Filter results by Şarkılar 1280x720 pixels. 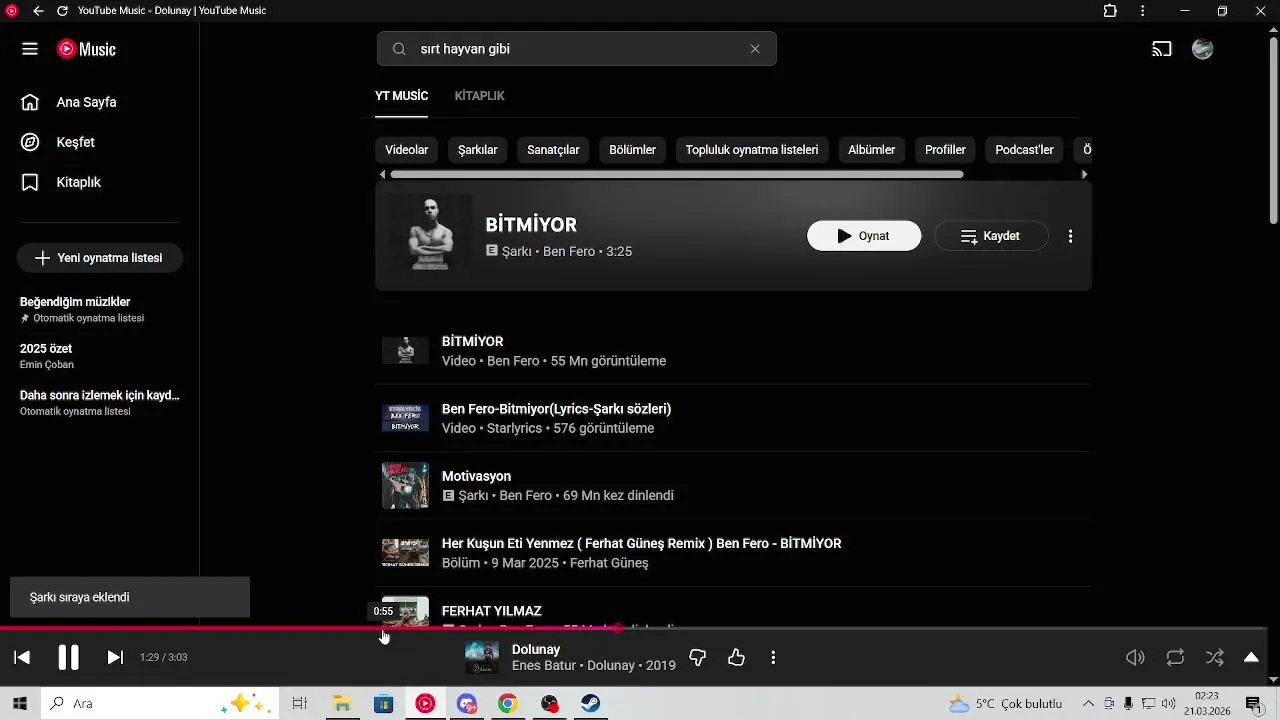(x=478, y=150)
